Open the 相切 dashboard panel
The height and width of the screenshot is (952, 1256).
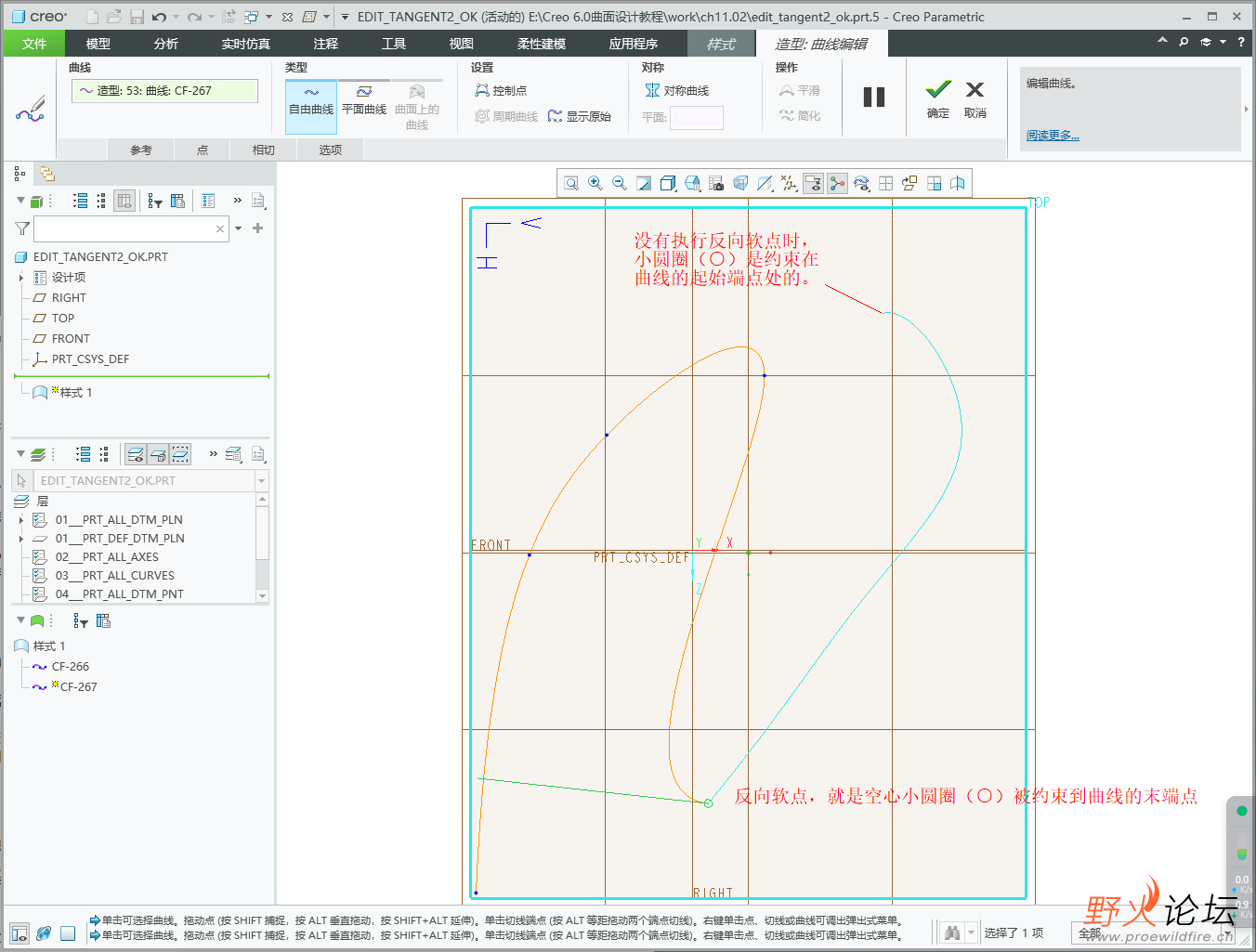[x=264, y=150]
